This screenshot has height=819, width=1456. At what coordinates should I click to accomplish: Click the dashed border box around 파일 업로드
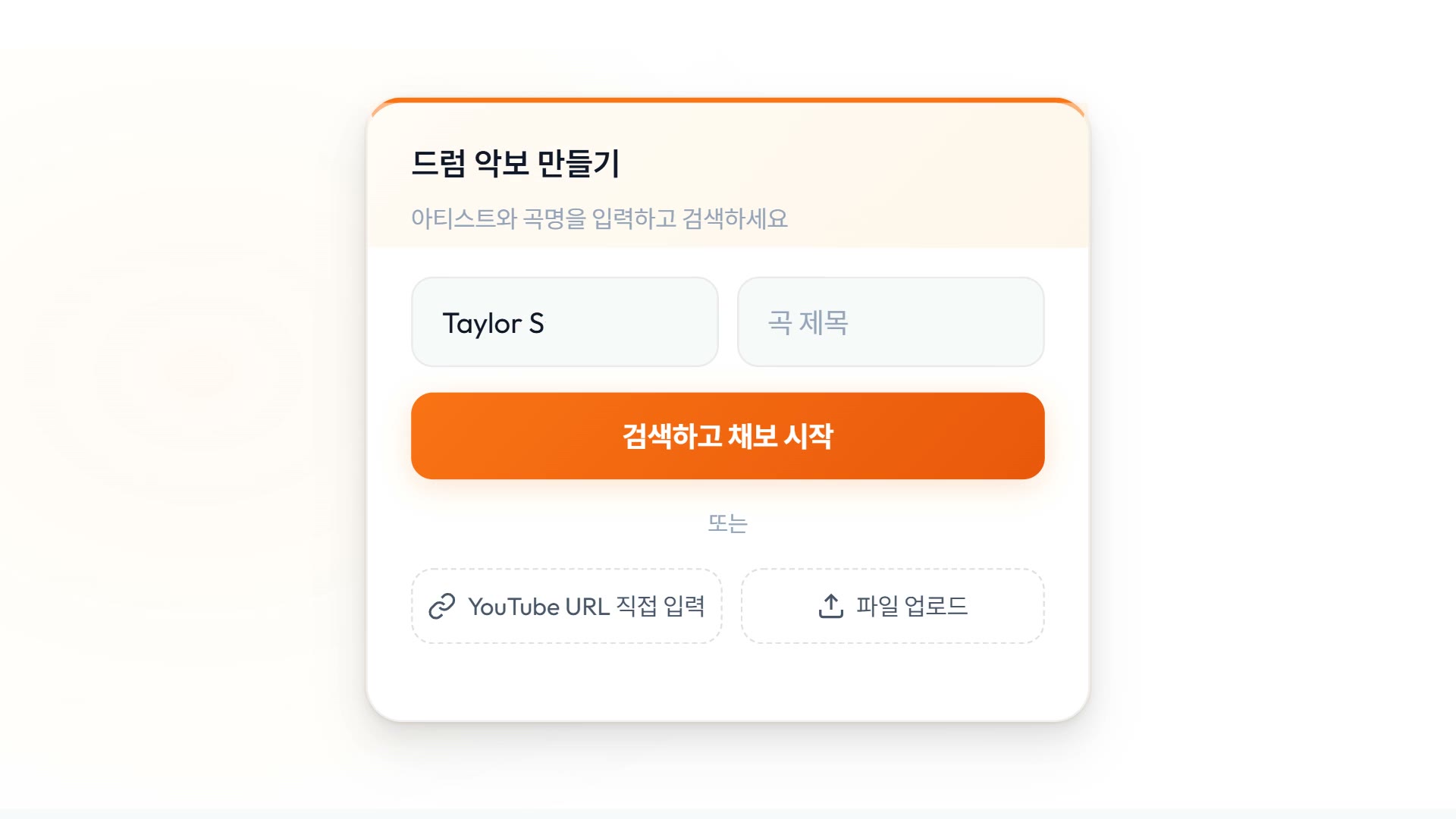(893, 607)
